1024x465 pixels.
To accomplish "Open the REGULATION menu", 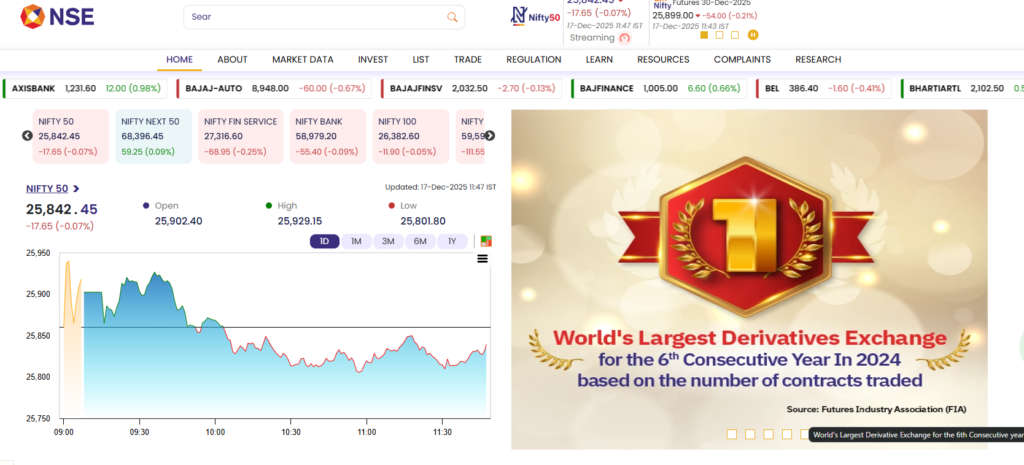I will click(534, 59).
